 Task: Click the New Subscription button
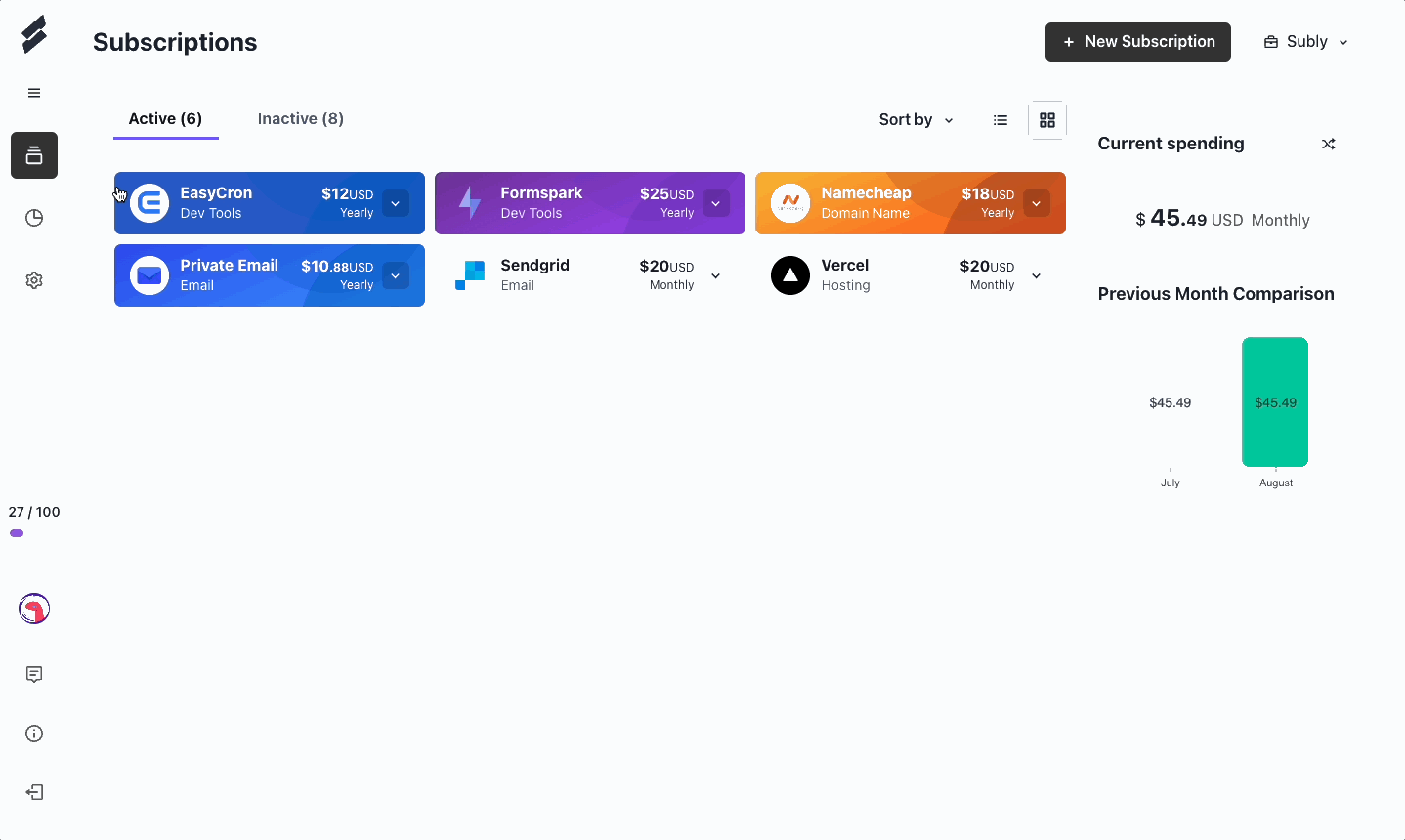1138,42
